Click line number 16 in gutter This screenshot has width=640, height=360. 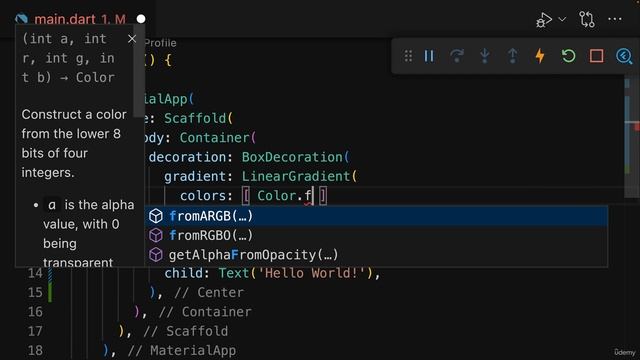[x=35, y=312]
